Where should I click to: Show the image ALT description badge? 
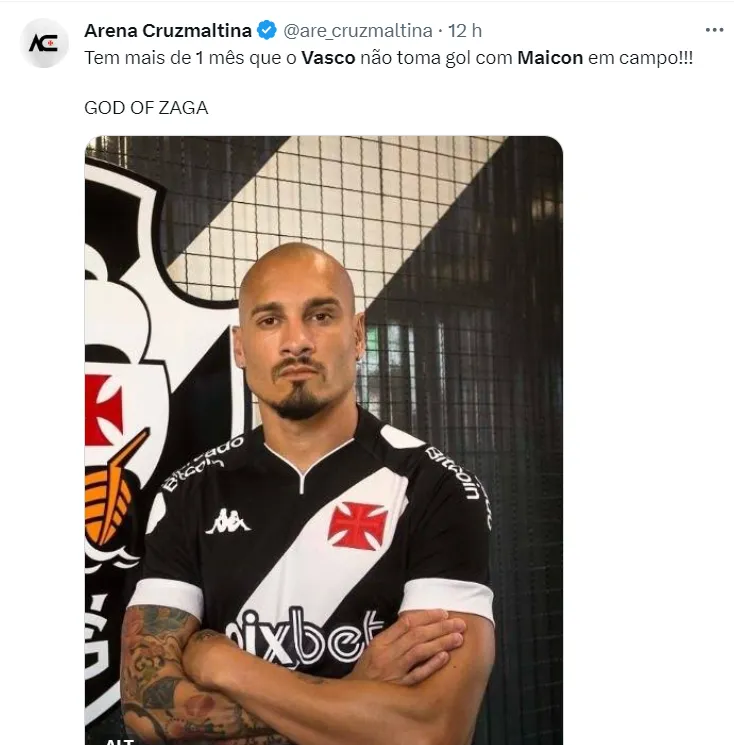tap(120, 740)
